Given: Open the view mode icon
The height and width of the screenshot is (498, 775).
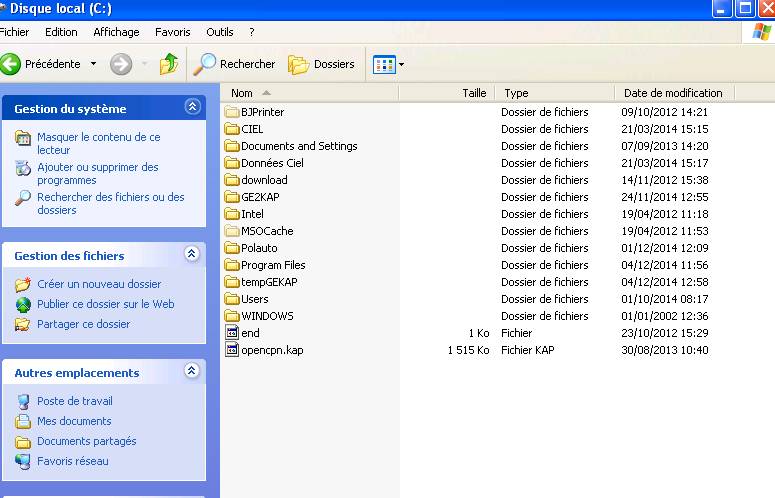Looking at the screenshot, I should [384, 64].
